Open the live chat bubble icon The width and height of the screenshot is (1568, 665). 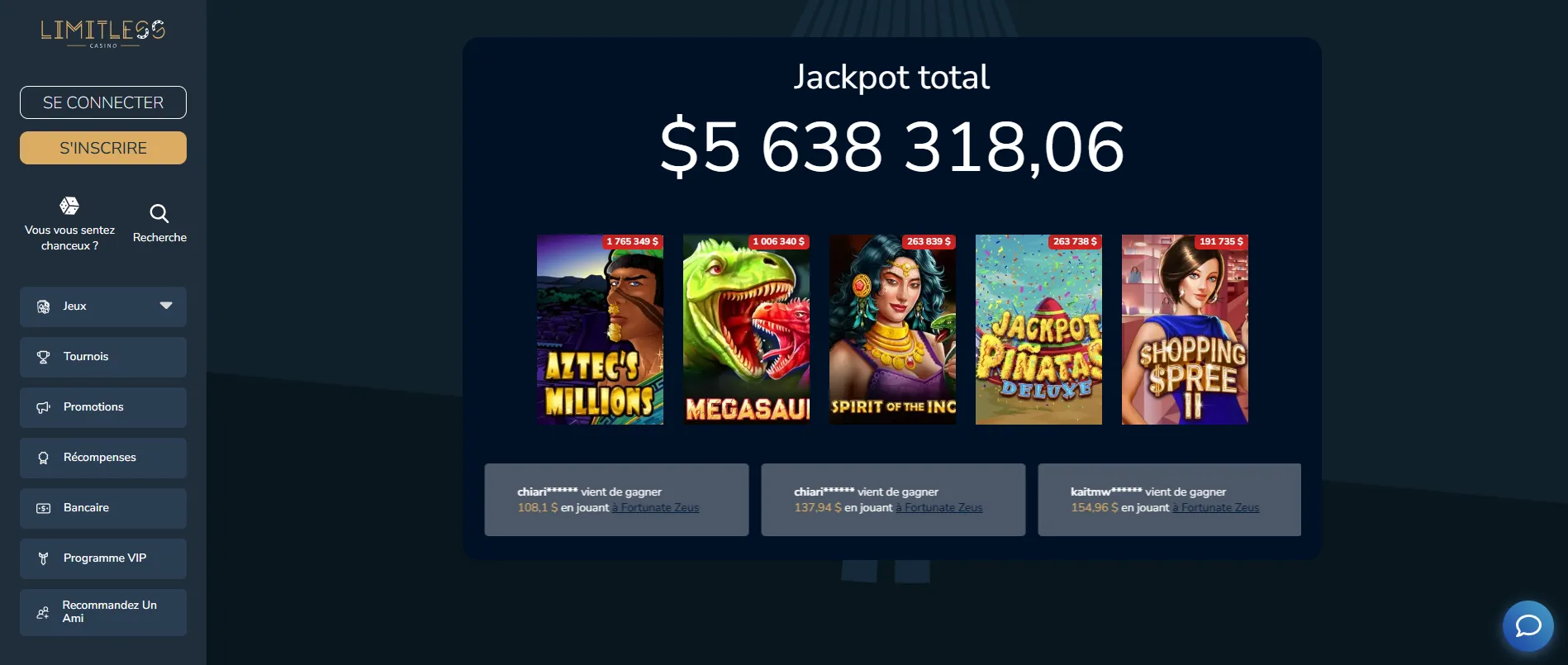point(1528,625)
